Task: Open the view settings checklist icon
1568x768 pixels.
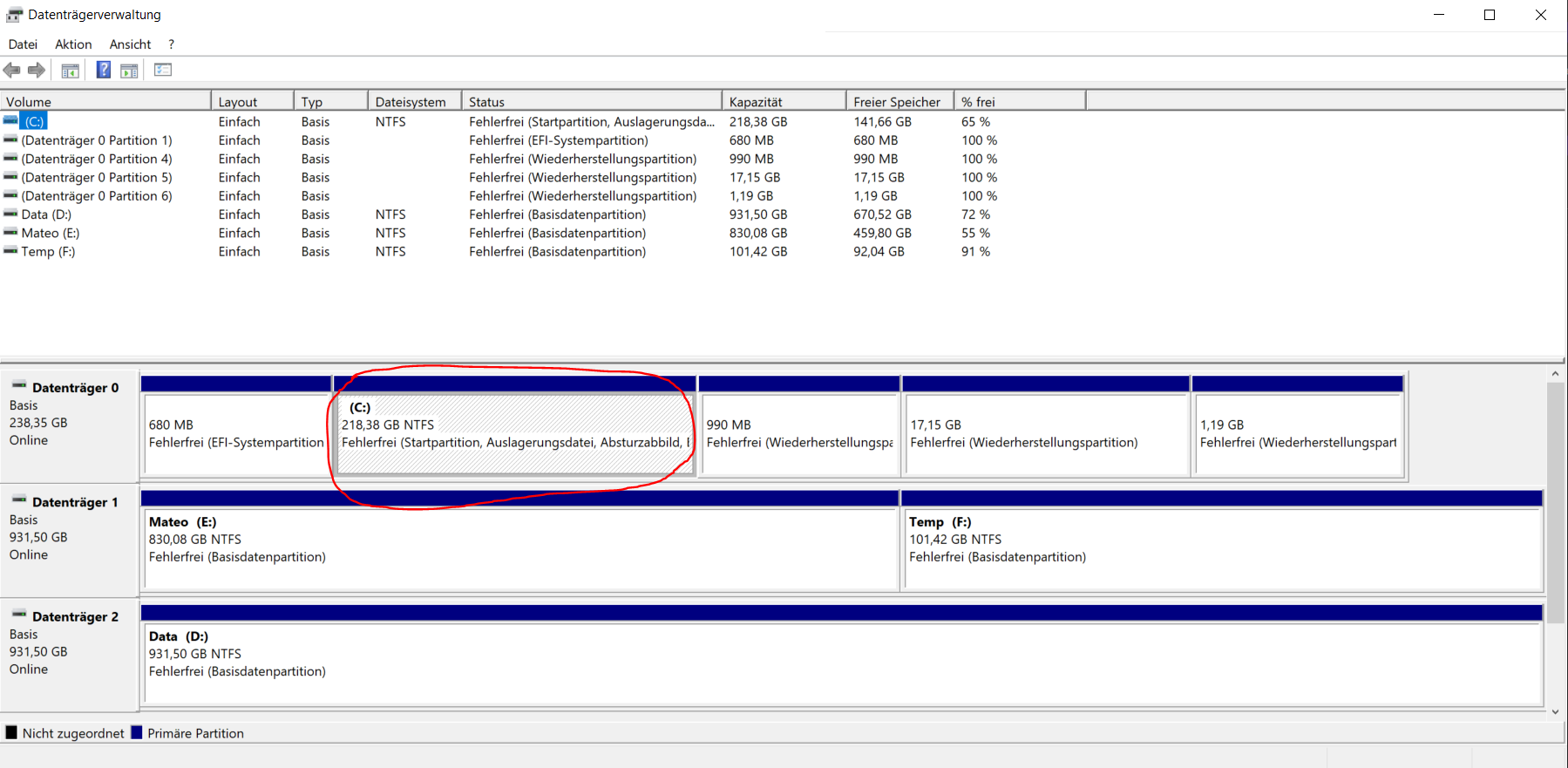Action: coord(163,70)
